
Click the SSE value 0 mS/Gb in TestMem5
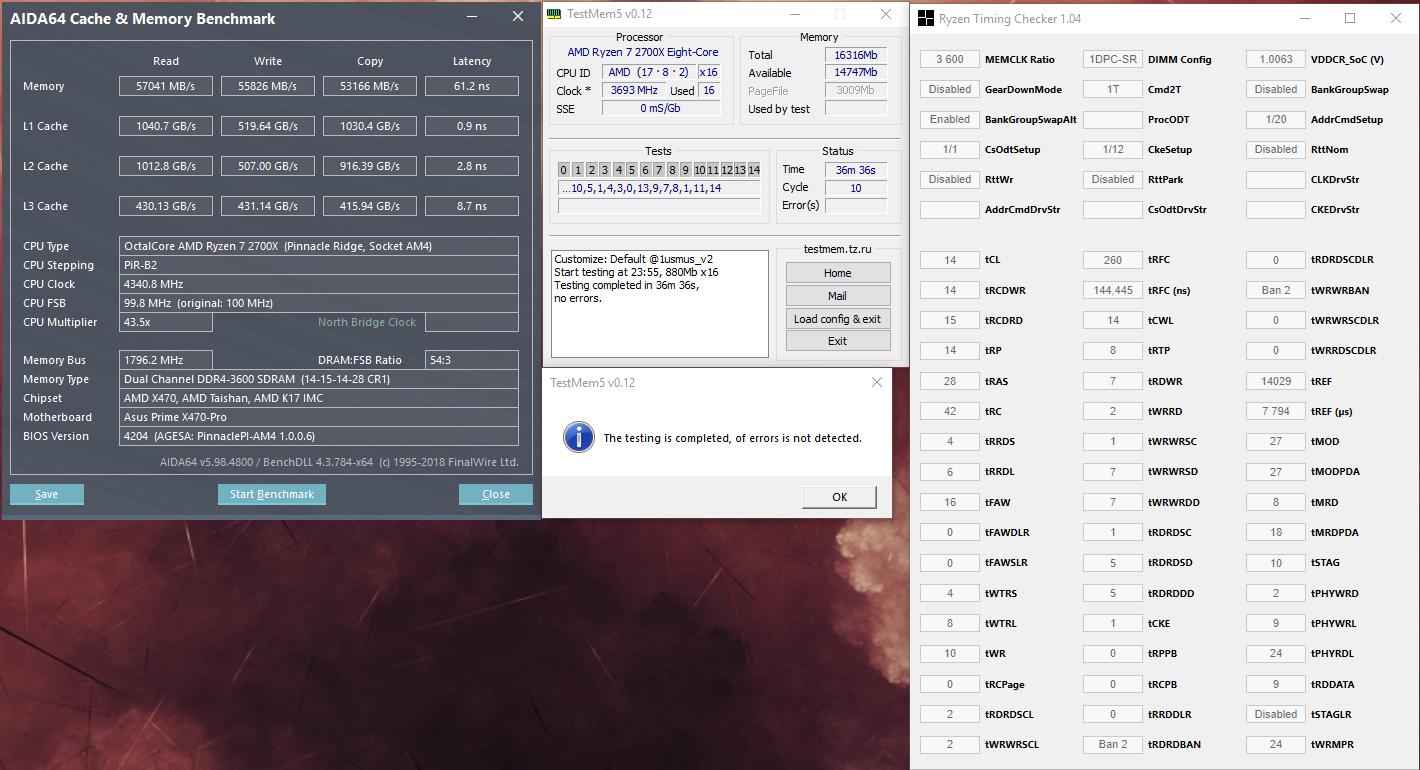(661, 109)
